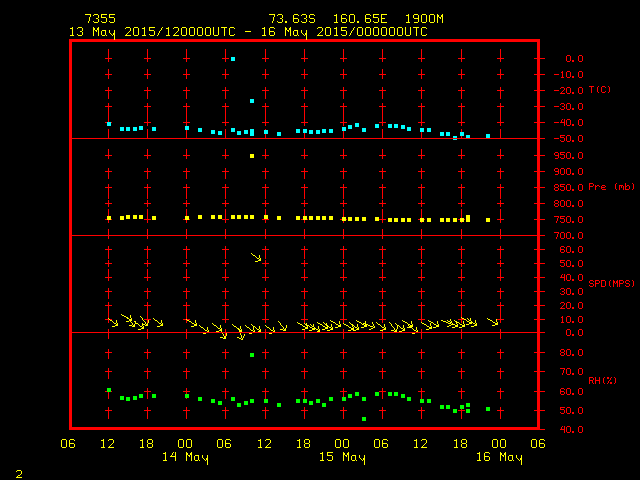Image resolution: width=640 pixels, height=480 pixels.
Task: Click the highest cyan temperature point near 0.0
Action: tap(233, 59)
